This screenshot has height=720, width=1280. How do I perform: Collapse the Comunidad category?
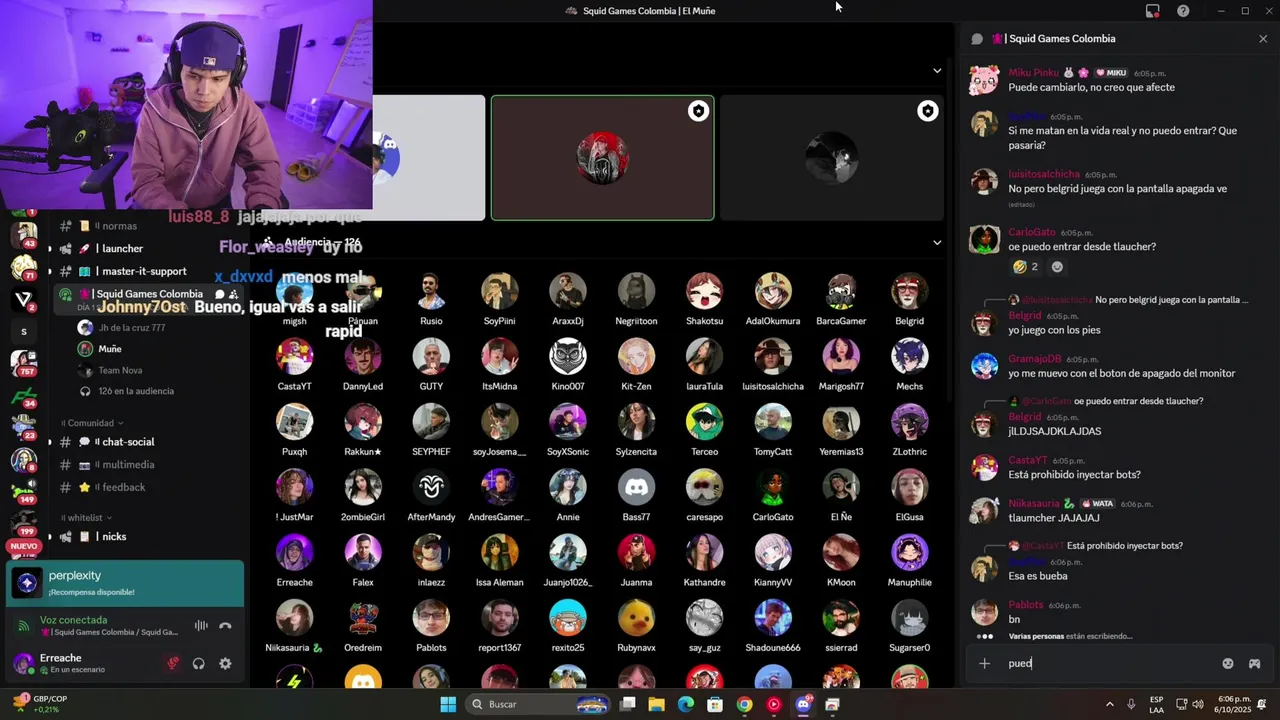point(92,423)
